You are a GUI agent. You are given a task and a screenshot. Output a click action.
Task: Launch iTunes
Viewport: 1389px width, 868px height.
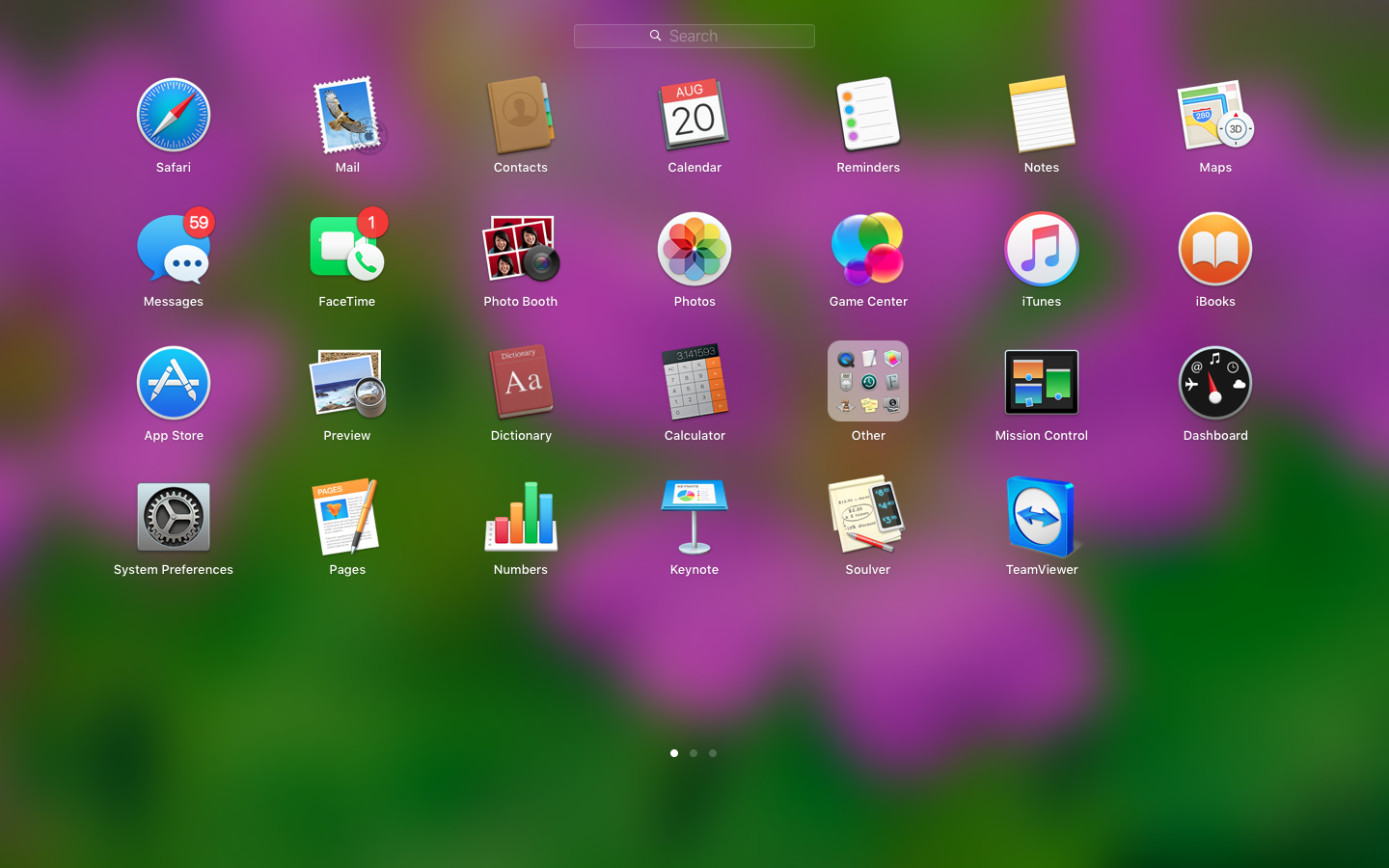pos(1042,249)
